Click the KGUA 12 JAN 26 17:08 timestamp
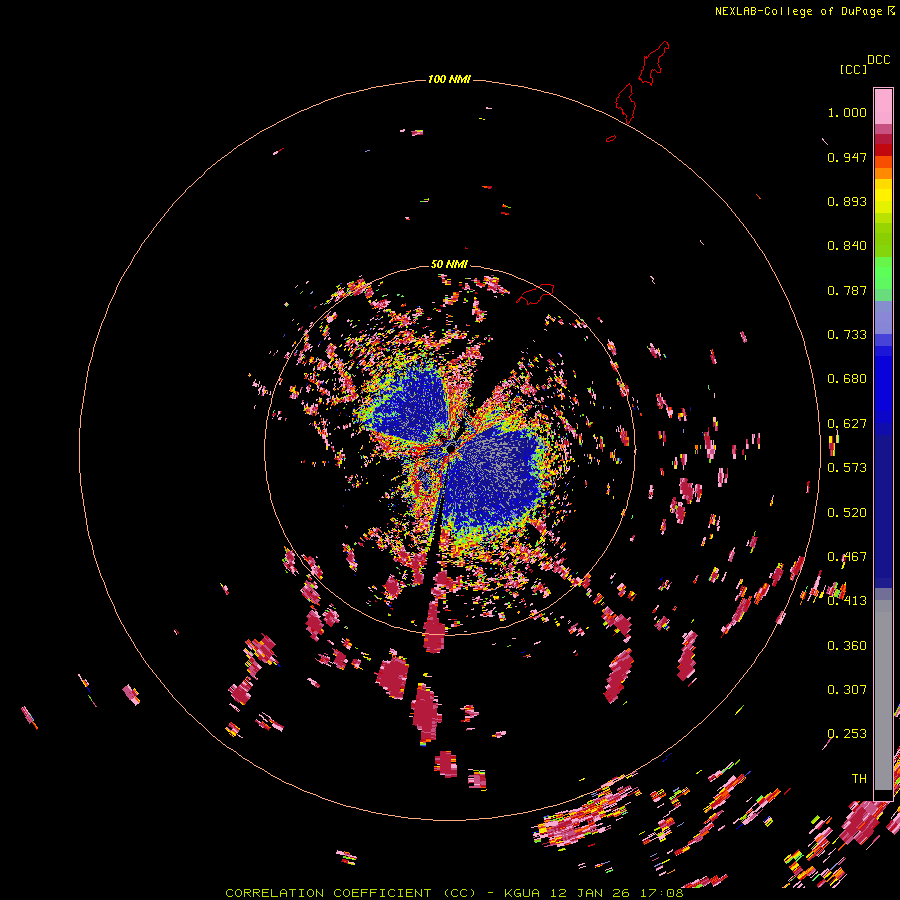 tap(593, 893)
